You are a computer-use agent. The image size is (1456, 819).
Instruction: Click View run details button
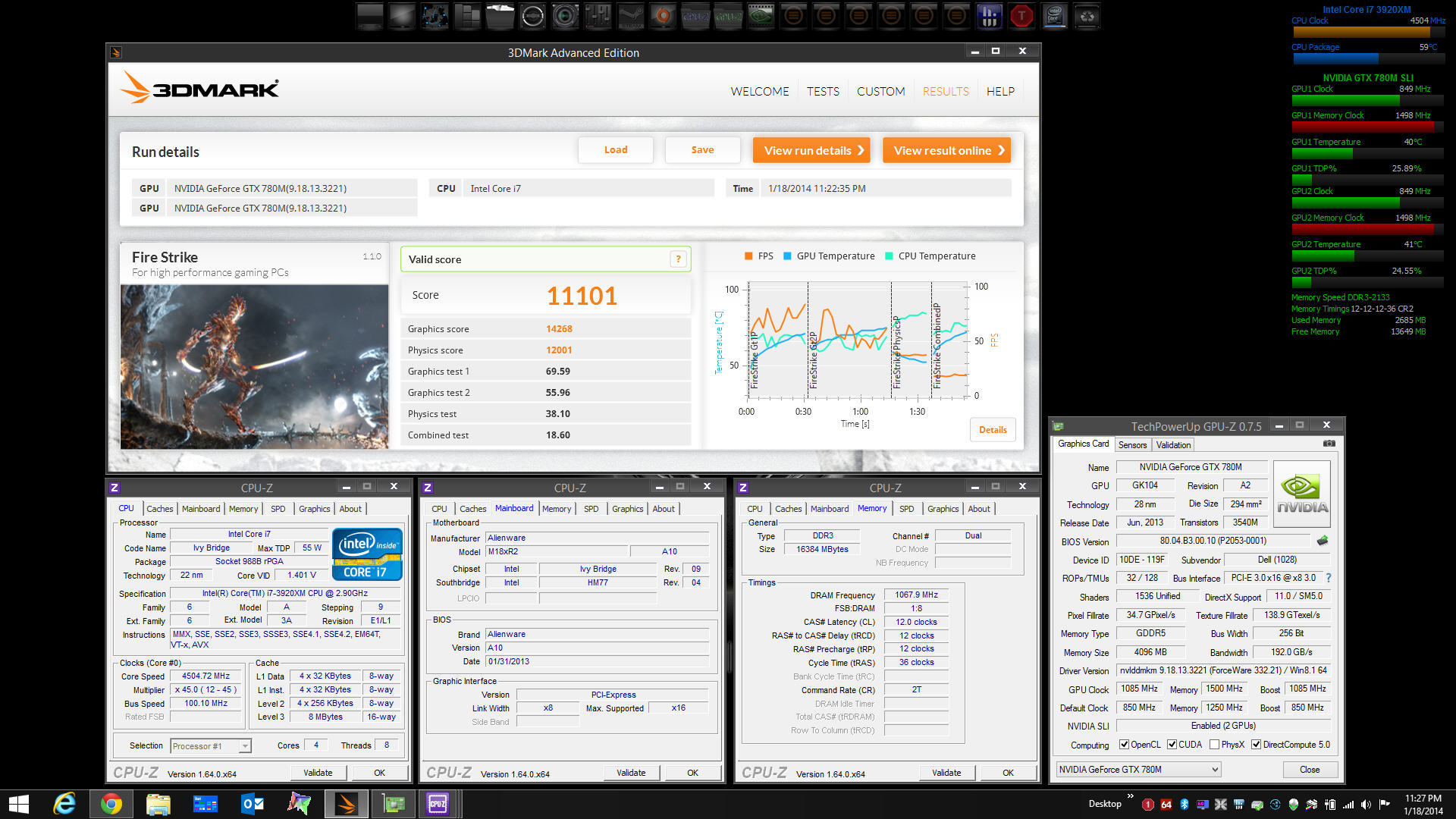[x=811, y=150]
